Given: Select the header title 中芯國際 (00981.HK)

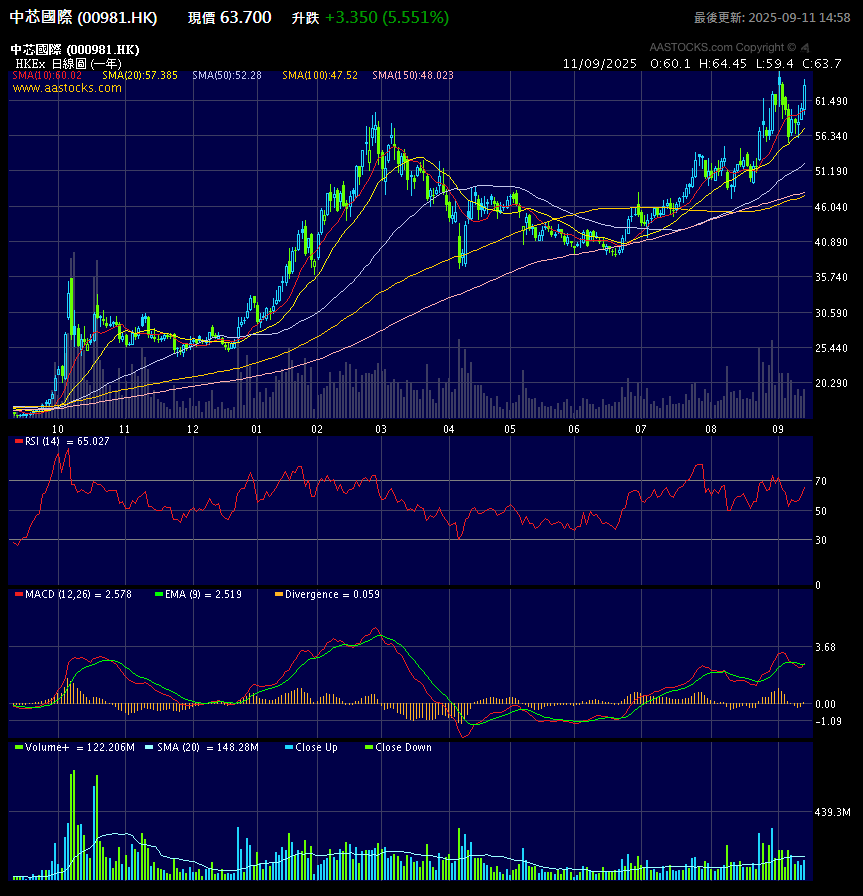Looking at the screenshot, I should point(83,18).
